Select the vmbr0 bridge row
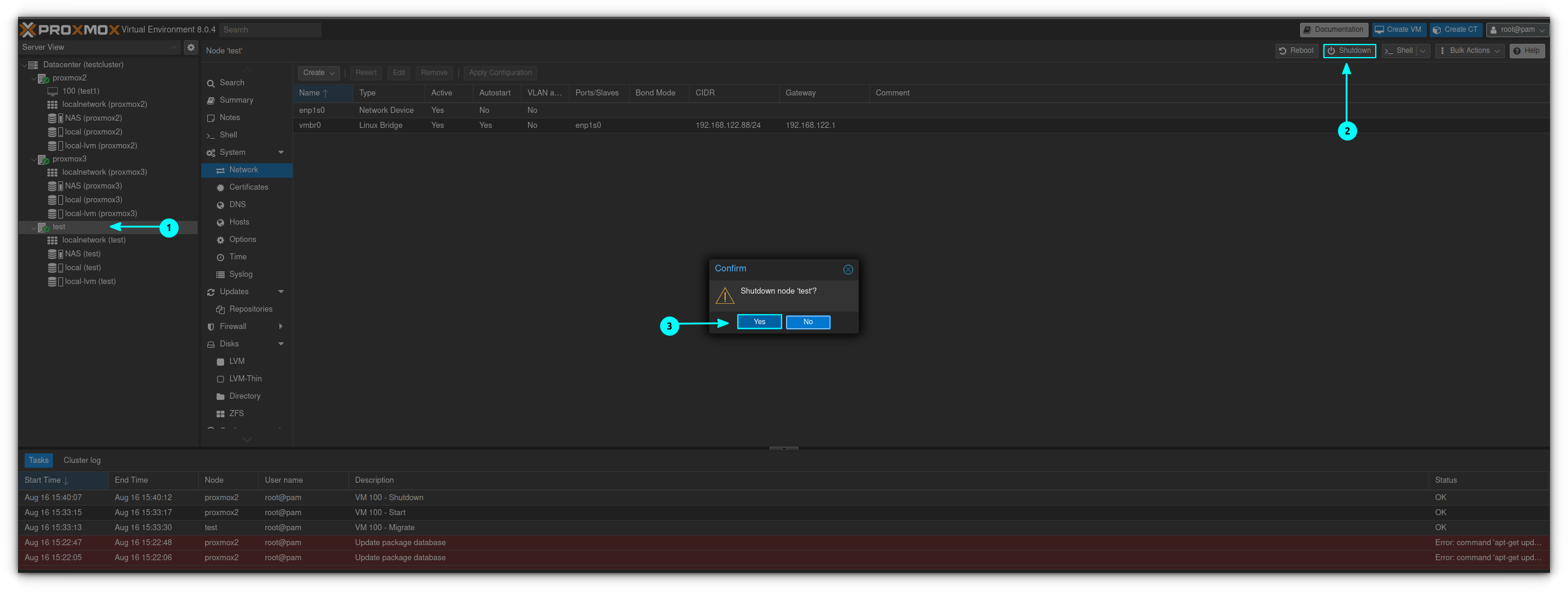Image resolution: width=1568 pixels, height=592 pixels. coord(921,125)
